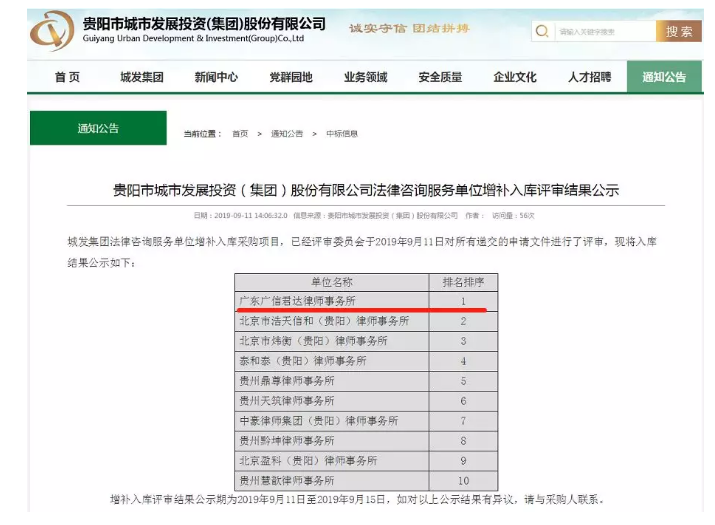Open the 企业文化 navigation item
This screenshot has height=525, width=715.
coord(514,78)
